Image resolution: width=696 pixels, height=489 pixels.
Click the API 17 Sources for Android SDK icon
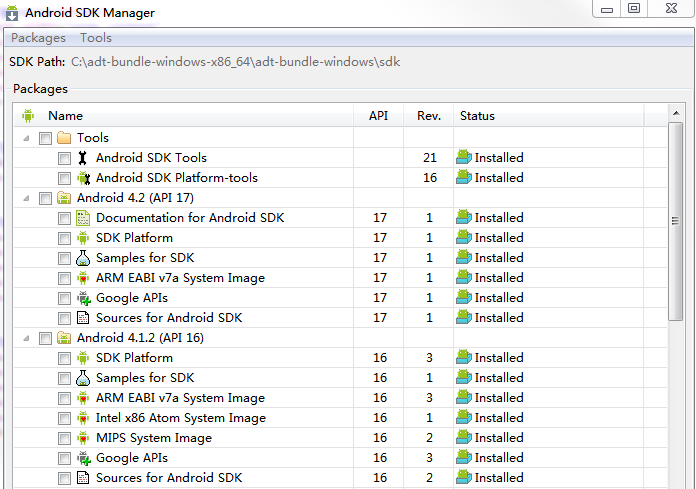(x=83, y=318)
